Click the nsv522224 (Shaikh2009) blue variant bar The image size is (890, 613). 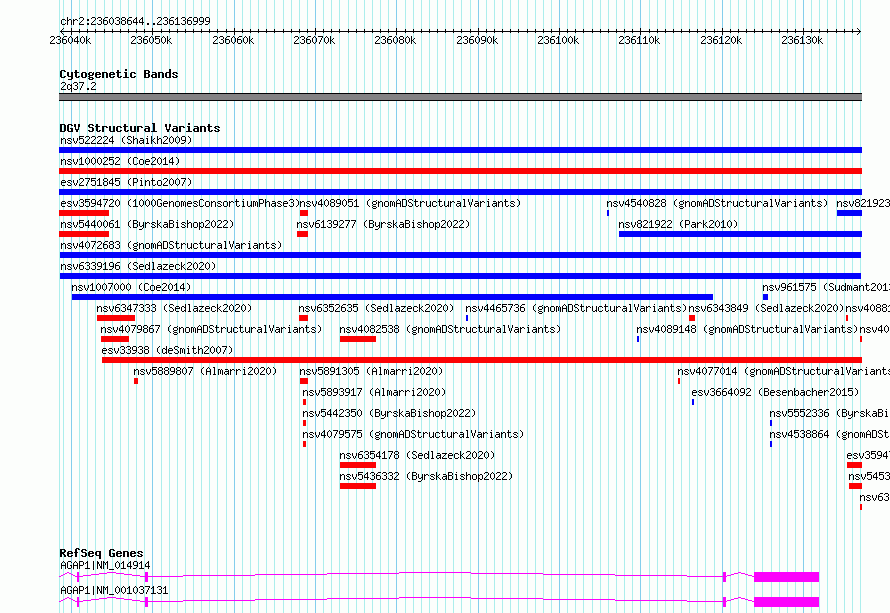(460, 150)
